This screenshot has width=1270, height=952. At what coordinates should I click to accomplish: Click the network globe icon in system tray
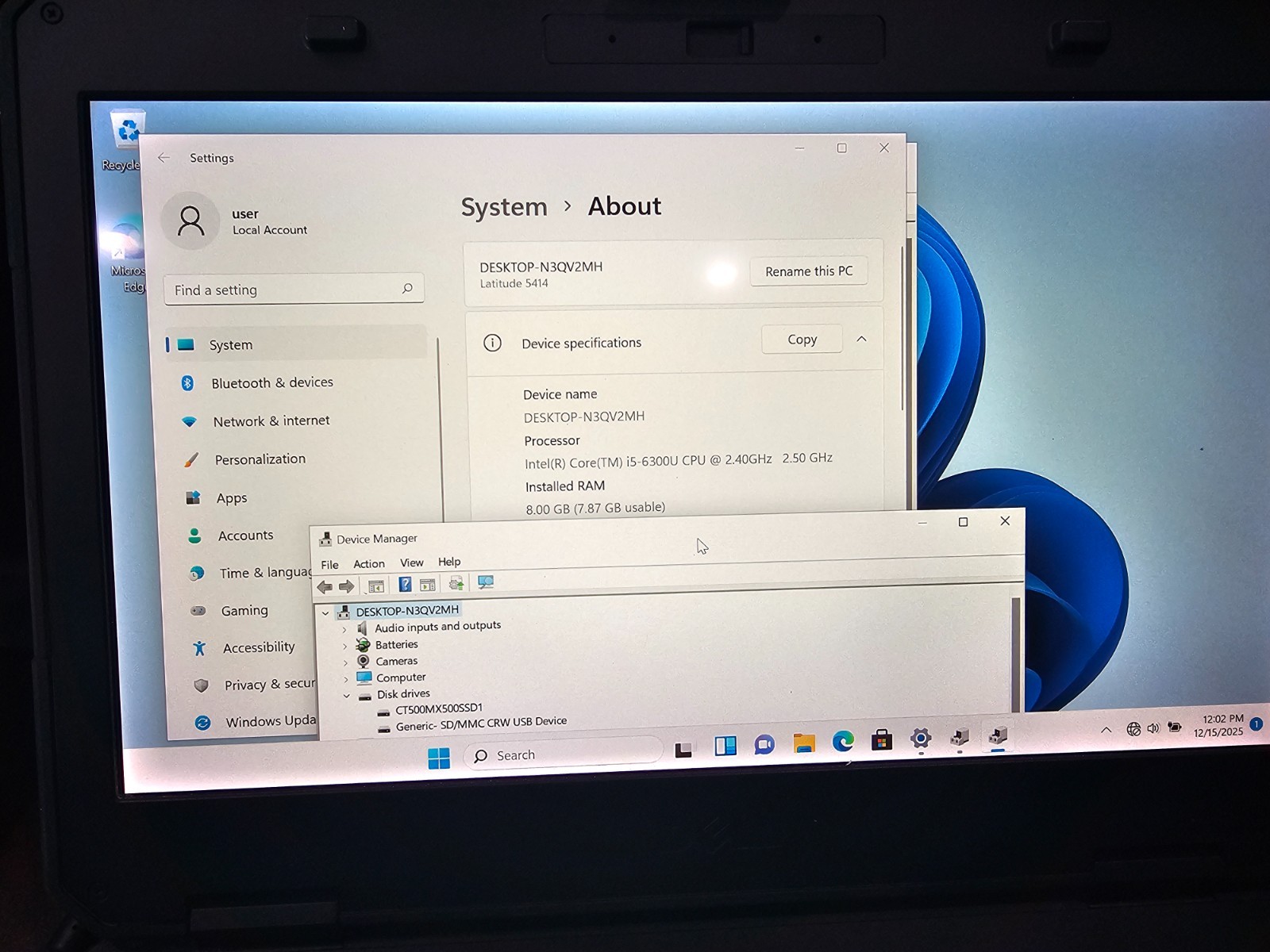tap(1133, 729)
